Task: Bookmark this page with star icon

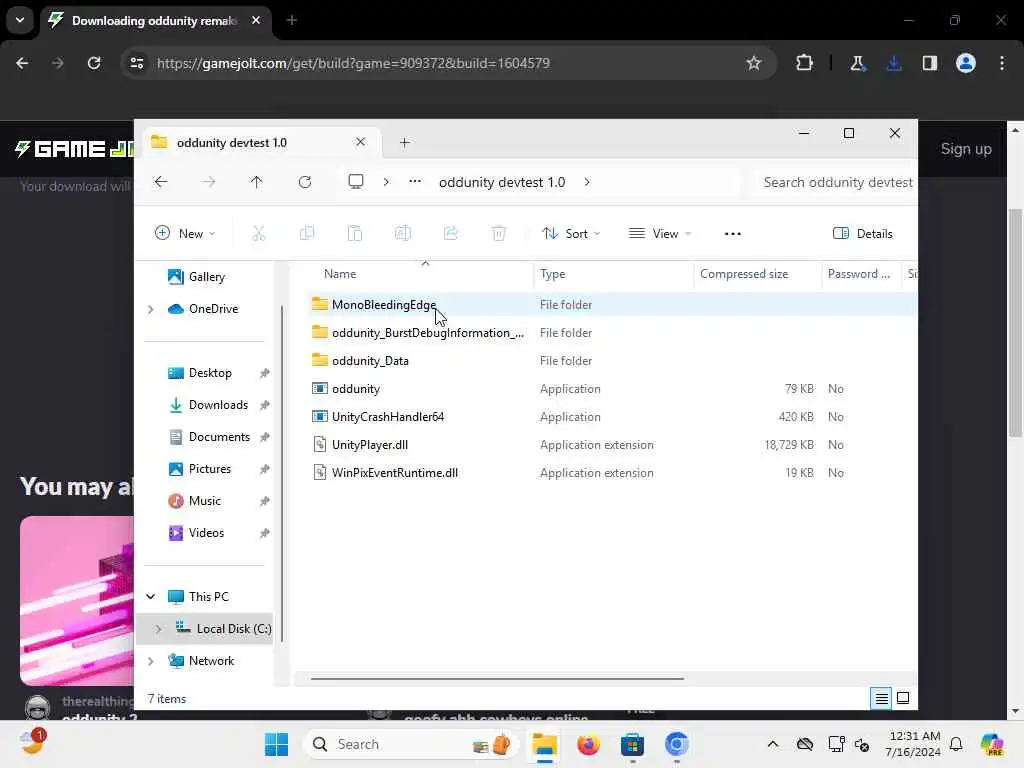Action: click(x=754, y=63)
